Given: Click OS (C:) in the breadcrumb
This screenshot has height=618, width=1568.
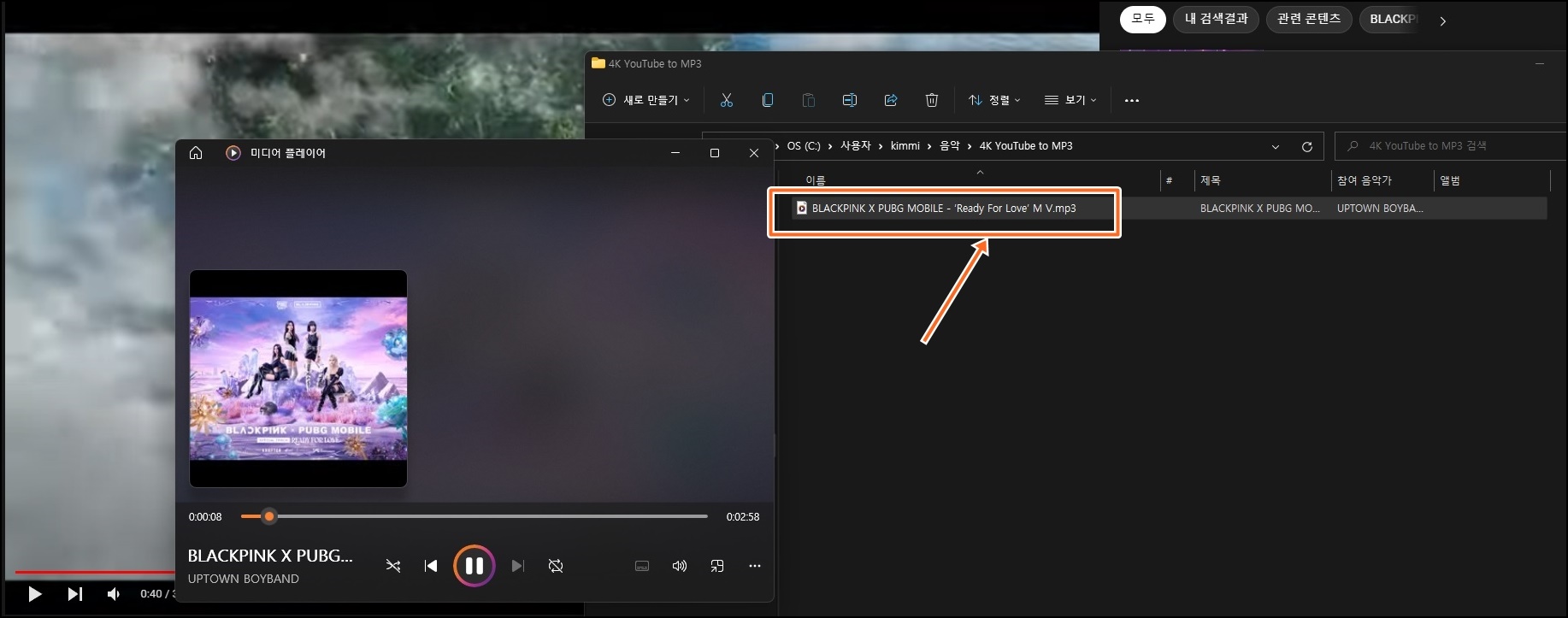Looking at the screenshot, I should coord(804,146).
